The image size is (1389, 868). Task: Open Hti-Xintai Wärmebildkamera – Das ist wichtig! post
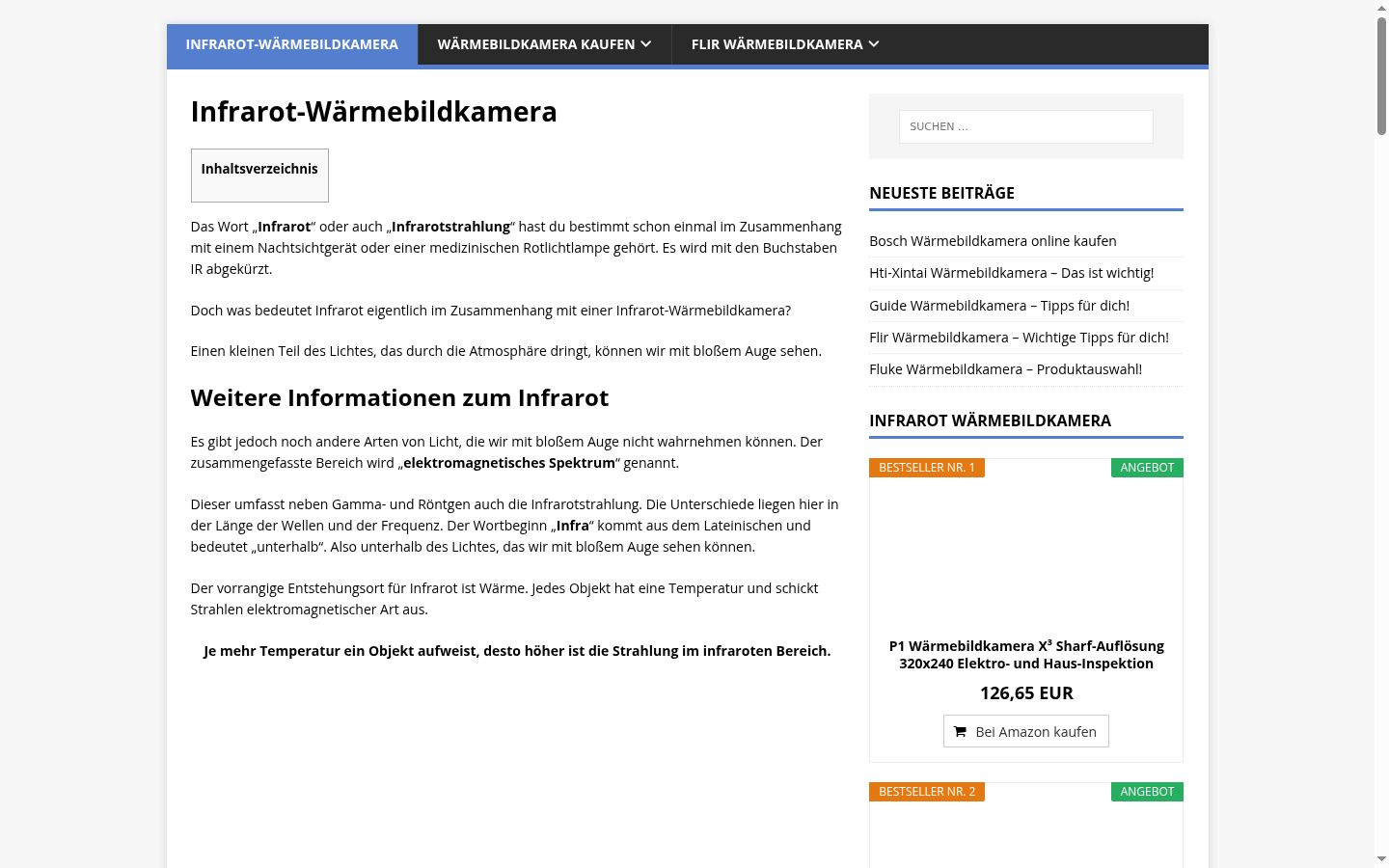pos(1011,273)
